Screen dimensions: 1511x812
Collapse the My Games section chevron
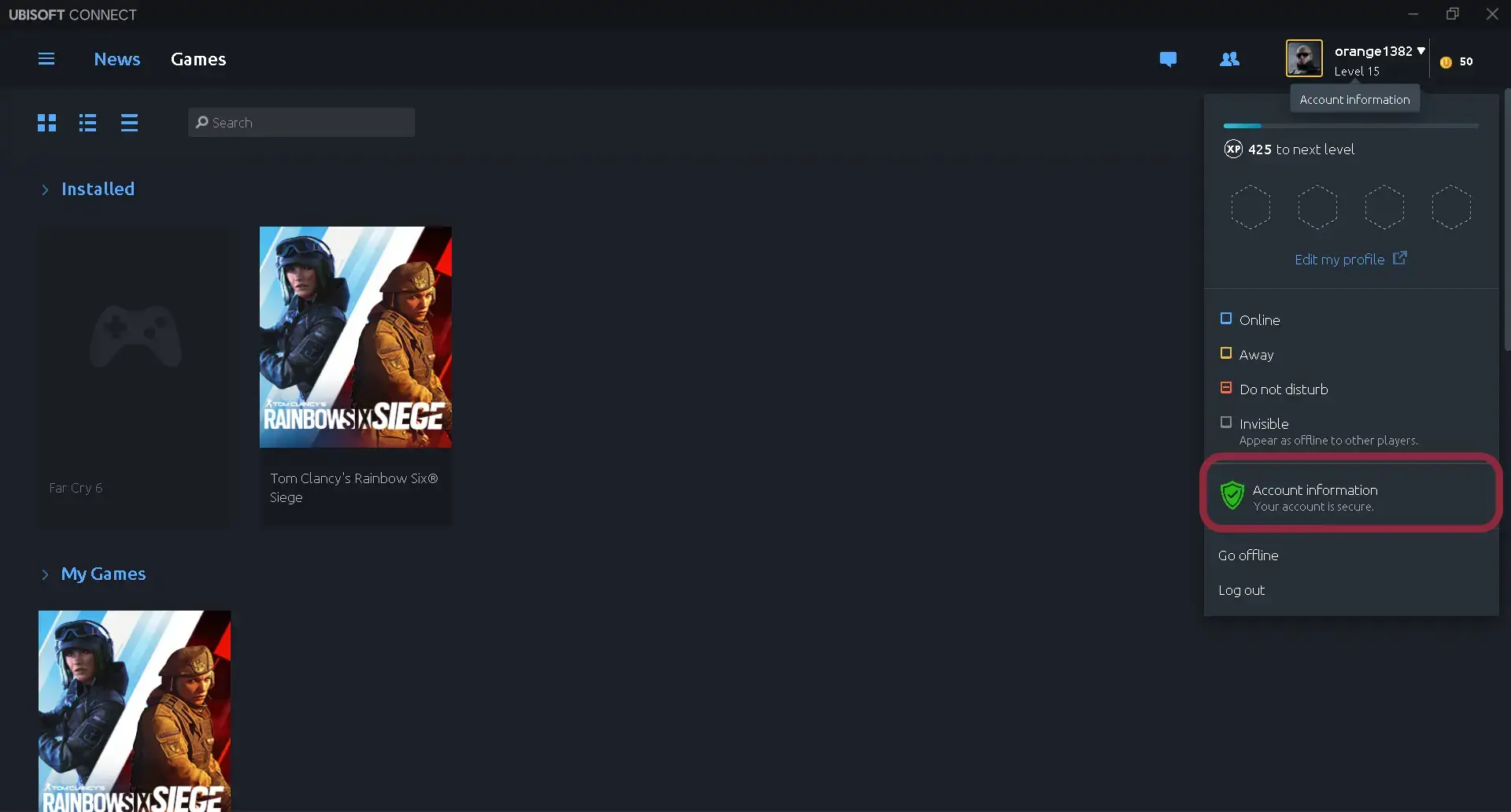(45, 574)
